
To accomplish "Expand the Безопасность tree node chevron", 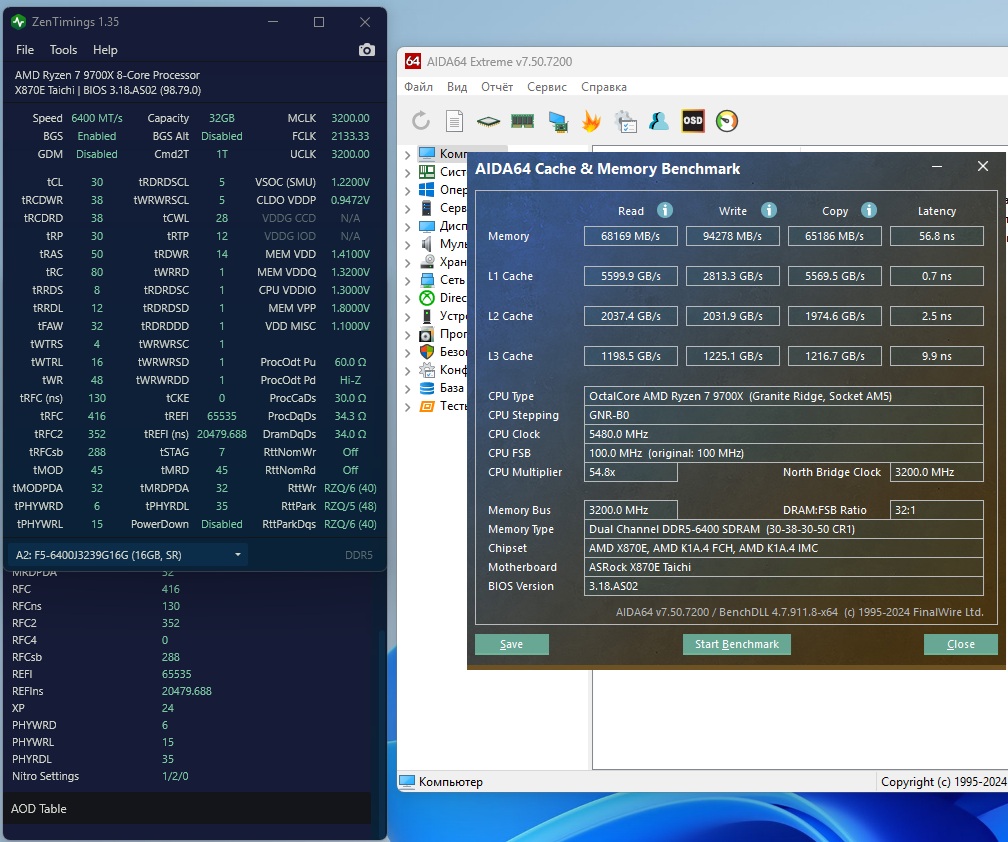I will point(408,352).
